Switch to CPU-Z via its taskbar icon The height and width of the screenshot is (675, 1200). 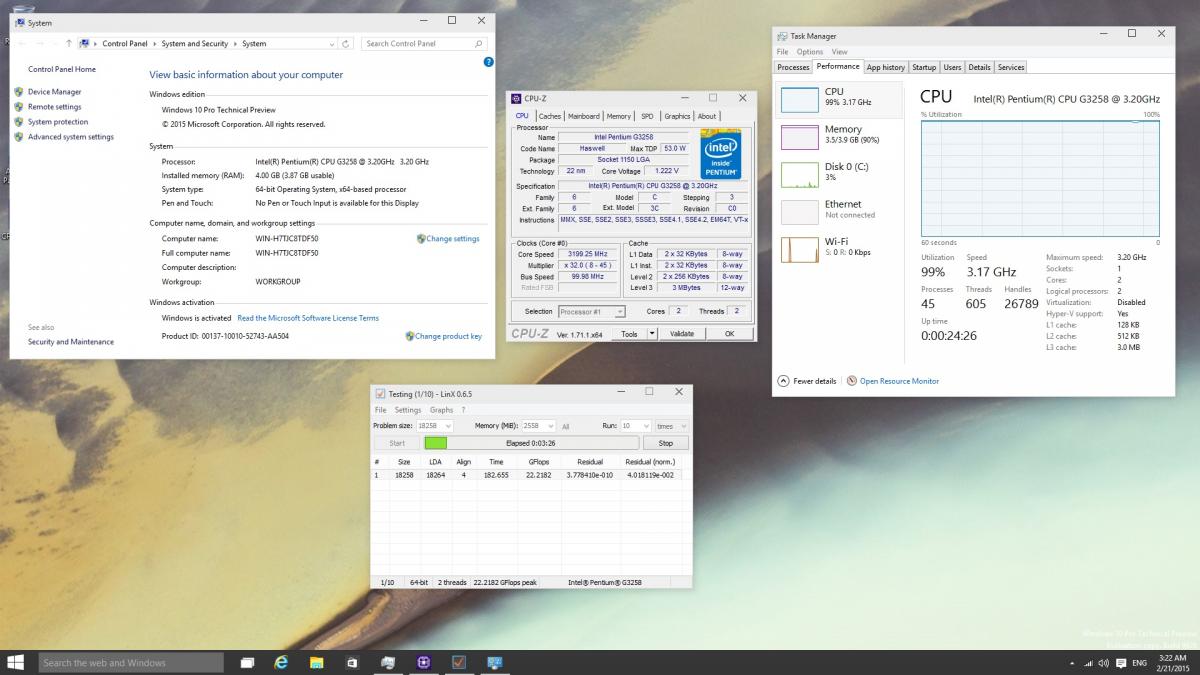point(424,662)
